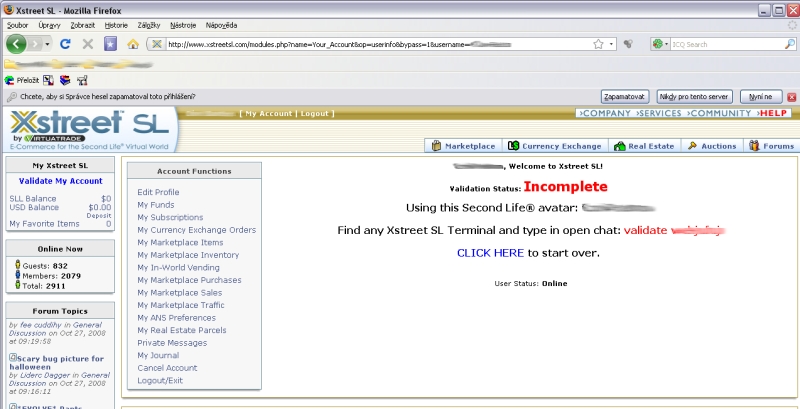
Task: Bookmark this page with the star icon
Action: pos(598,44)
